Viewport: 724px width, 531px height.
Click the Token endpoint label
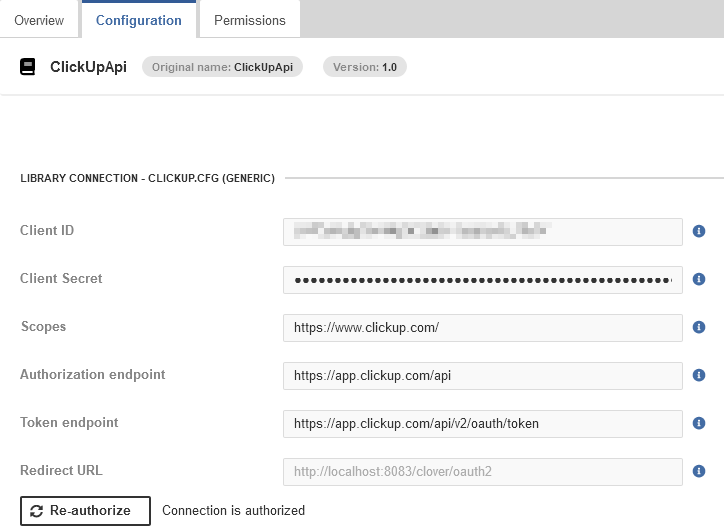click(69, 422)
